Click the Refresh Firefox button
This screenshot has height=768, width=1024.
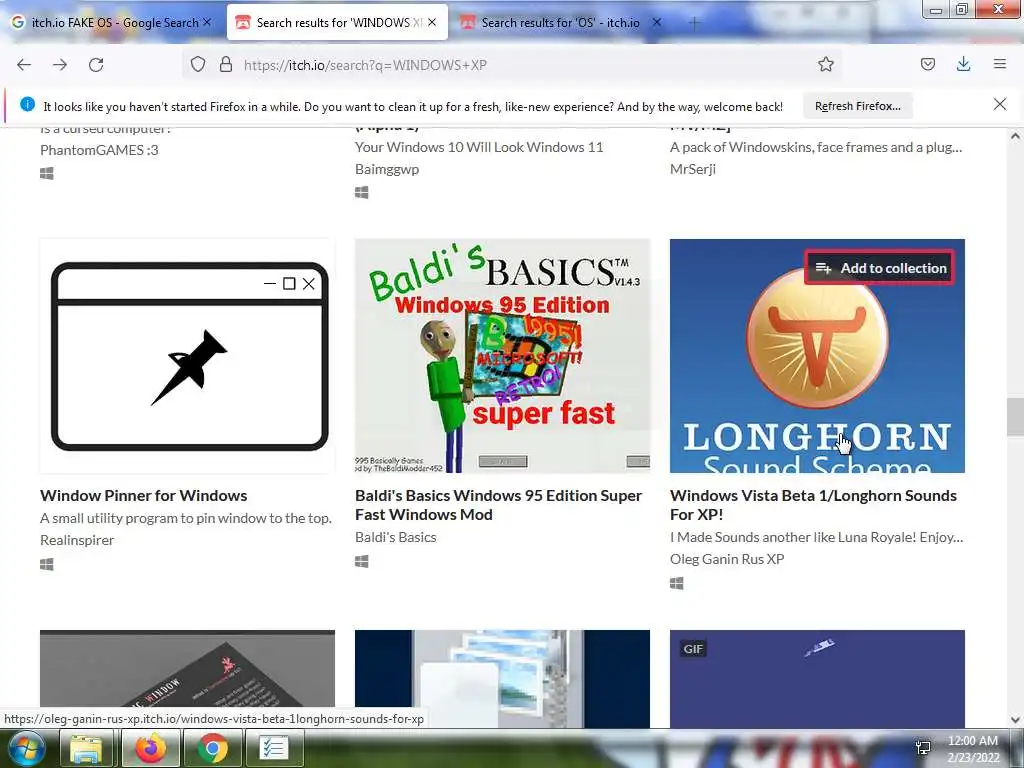pyautogui.click(x=857, y=106)
